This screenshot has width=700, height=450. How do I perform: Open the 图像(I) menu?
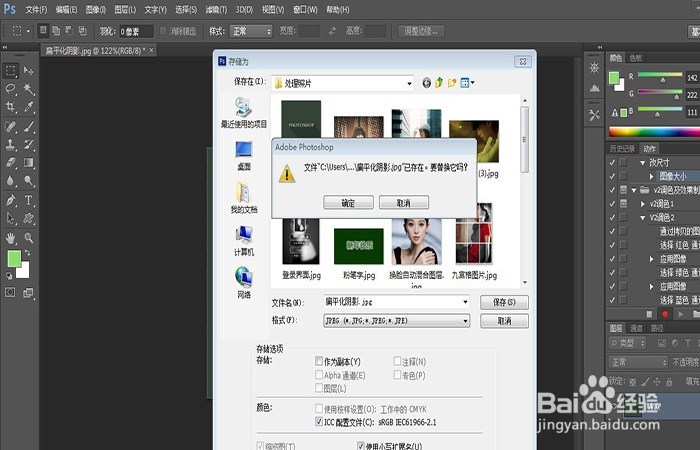click(x=95, y=9)
